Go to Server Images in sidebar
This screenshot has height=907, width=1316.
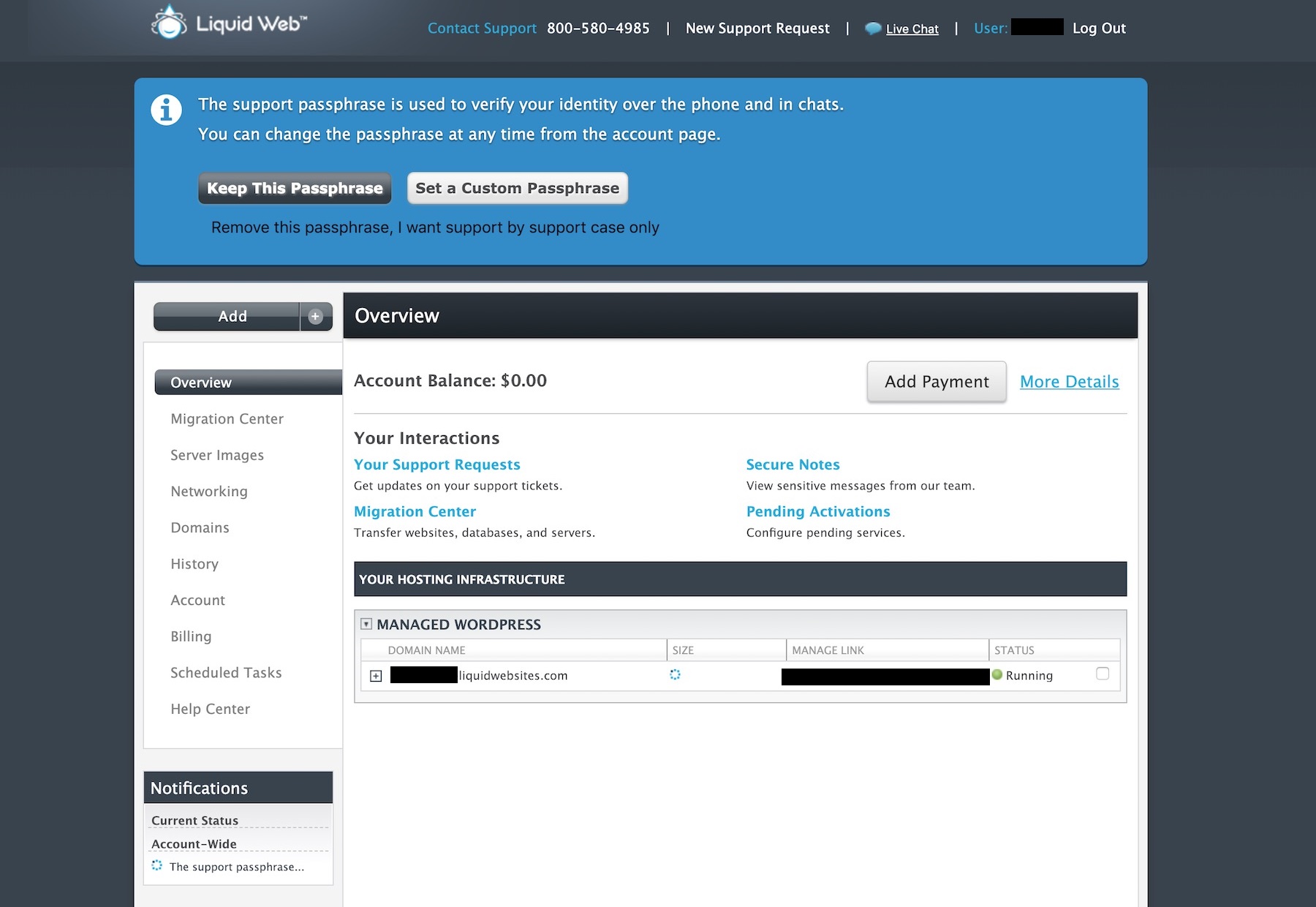point(217,455)
